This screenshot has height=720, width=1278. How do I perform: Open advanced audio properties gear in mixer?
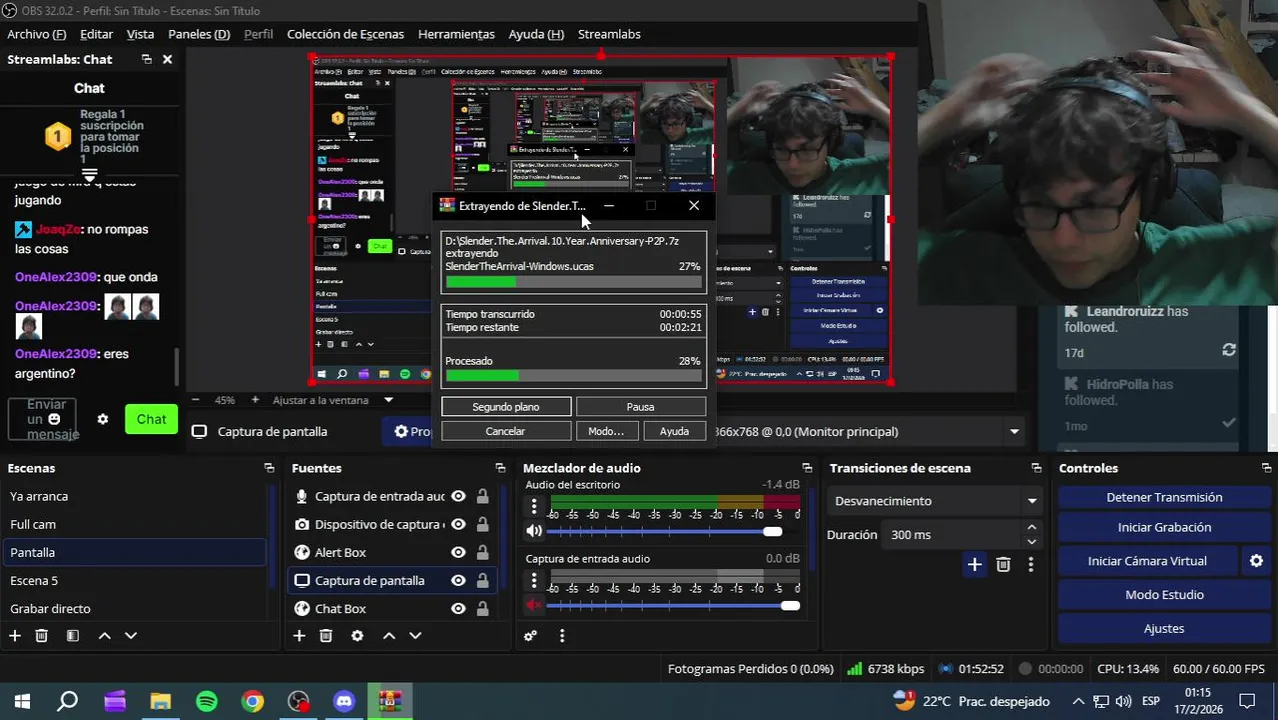(531, 635)
